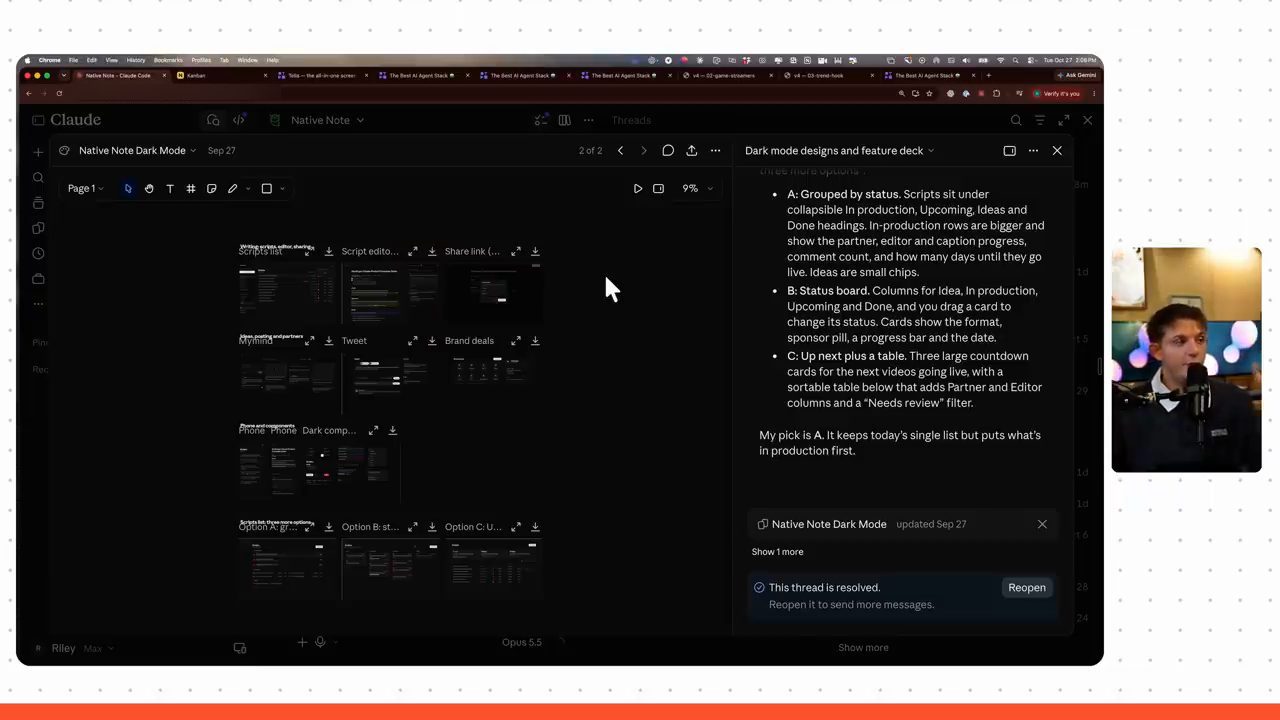This screenshot has height=720, width=1280.
Task: Start presentation with the play icon
Action: pos(638,188)
